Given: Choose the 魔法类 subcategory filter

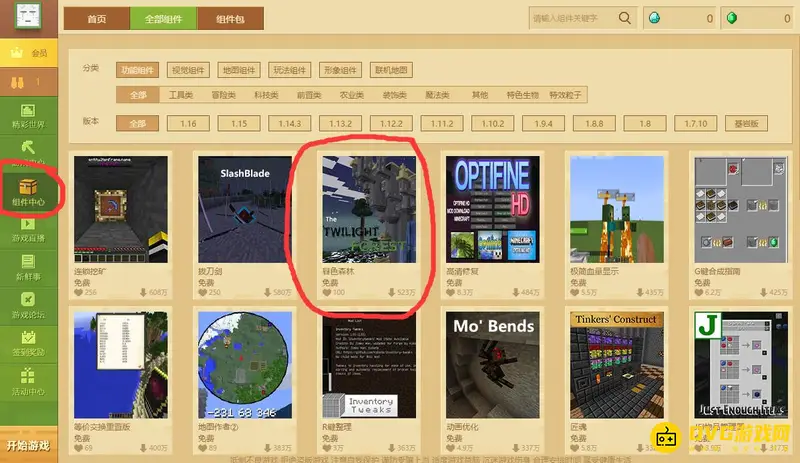Looking at the screenshot, I should 434,95.
